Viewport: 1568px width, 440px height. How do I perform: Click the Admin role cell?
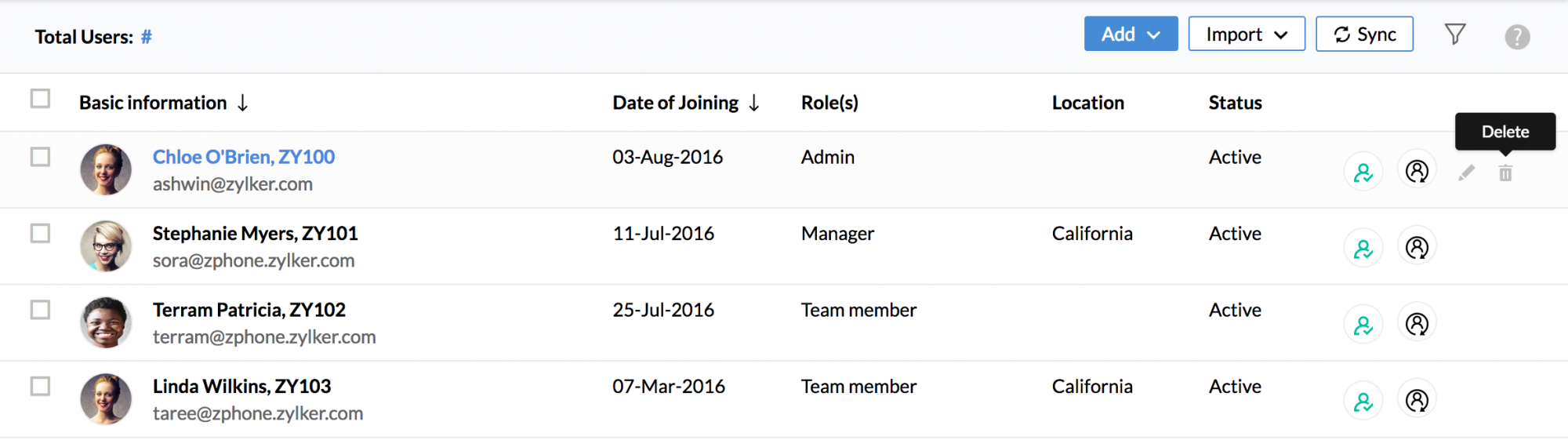point(827,157)
